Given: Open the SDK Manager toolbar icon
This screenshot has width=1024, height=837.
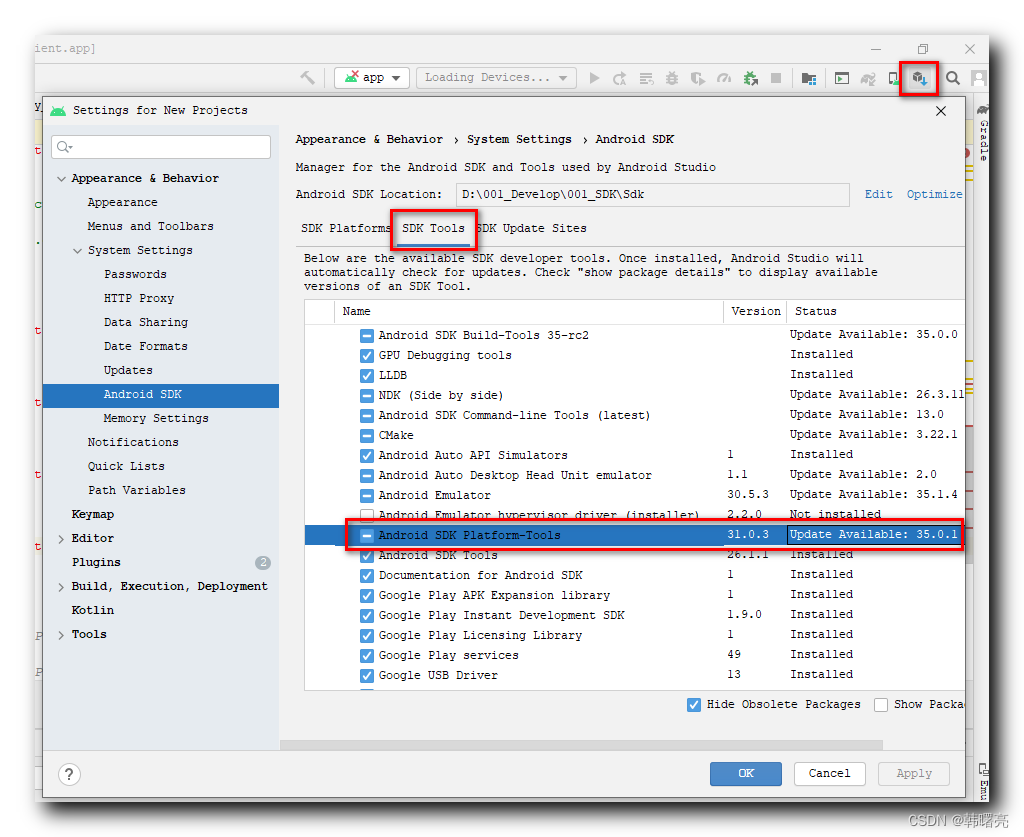Looking at the screenshot, I should click(x=920, y=78).
